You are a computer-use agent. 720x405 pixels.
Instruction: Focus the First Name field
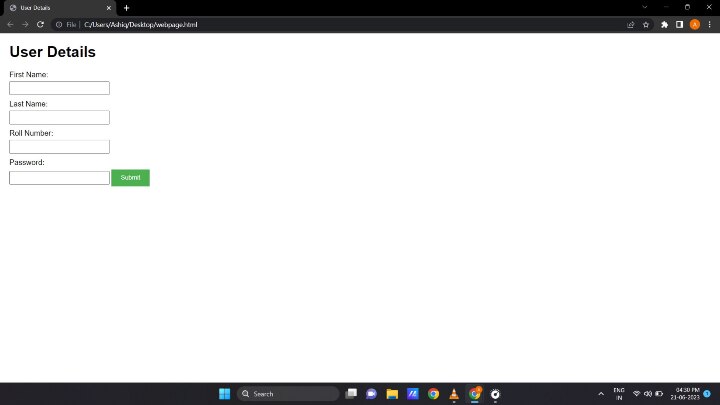click(59, 88)
